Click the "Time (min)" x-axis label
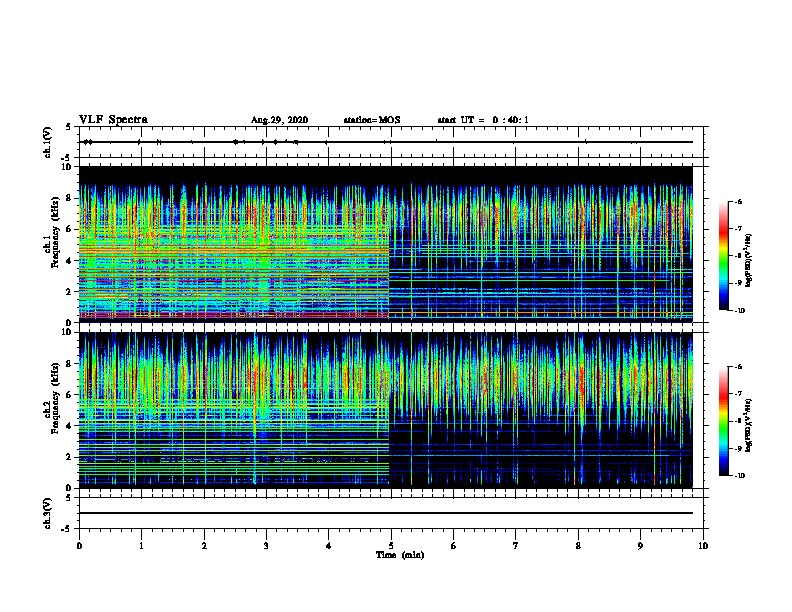The image size is (792, 612). click(x=400, y=555)
